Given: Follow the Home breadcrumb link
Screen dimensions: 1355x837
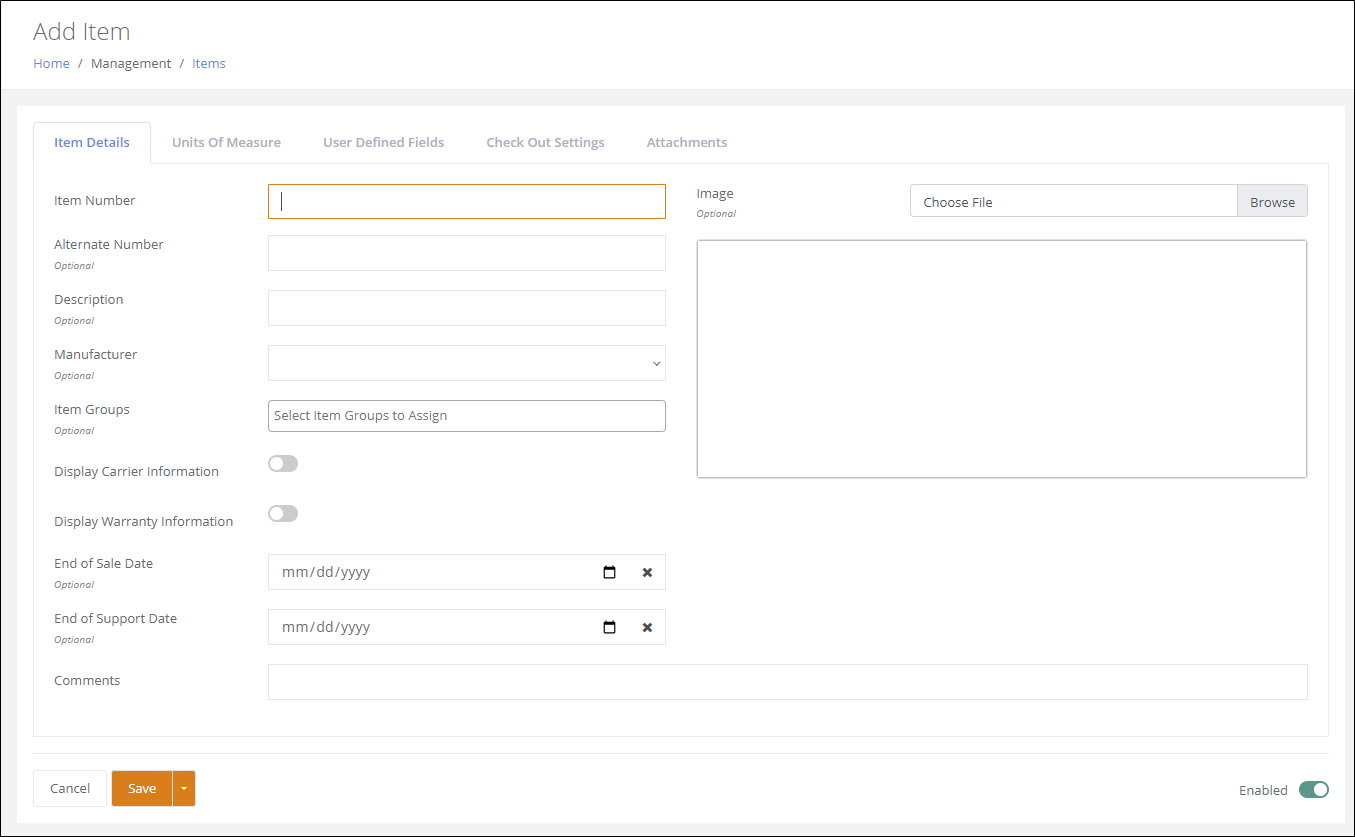Looking at the screenshot, I should click(52, 63).
